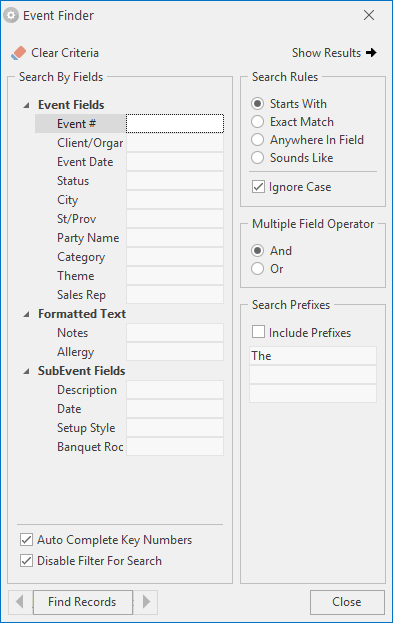The width and height of the screenshot is (393, 623).
Task: Click the Show Results arrow icon
Action: 371,53
